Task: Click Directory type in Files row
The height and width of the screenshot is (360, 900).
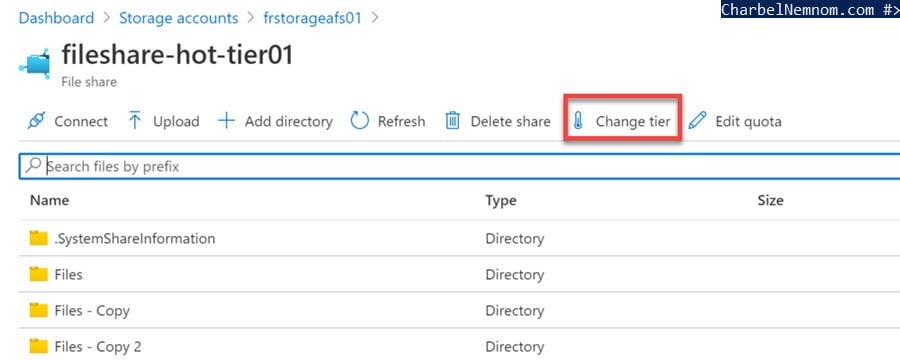Action: pyautogui.click(x=515, y=274)
